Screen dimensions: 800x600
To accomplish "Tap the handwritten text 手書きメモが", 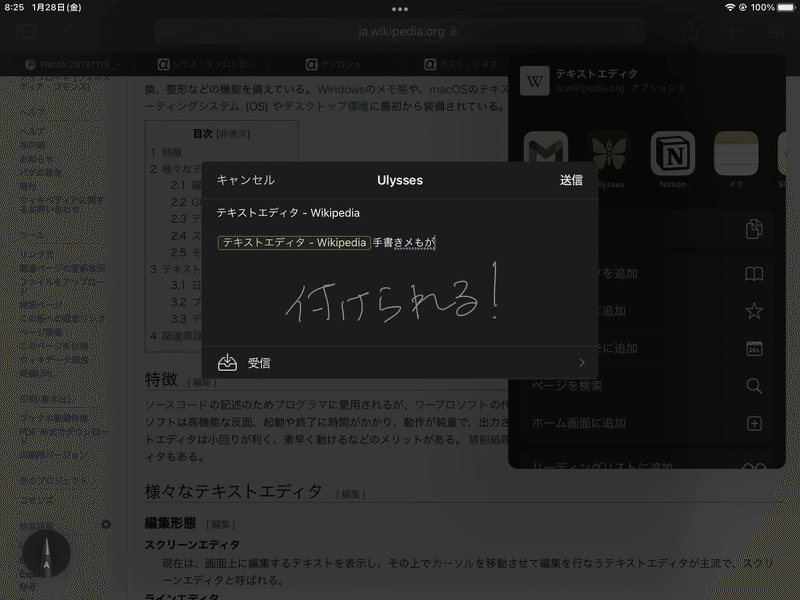I will pos(404,242).
